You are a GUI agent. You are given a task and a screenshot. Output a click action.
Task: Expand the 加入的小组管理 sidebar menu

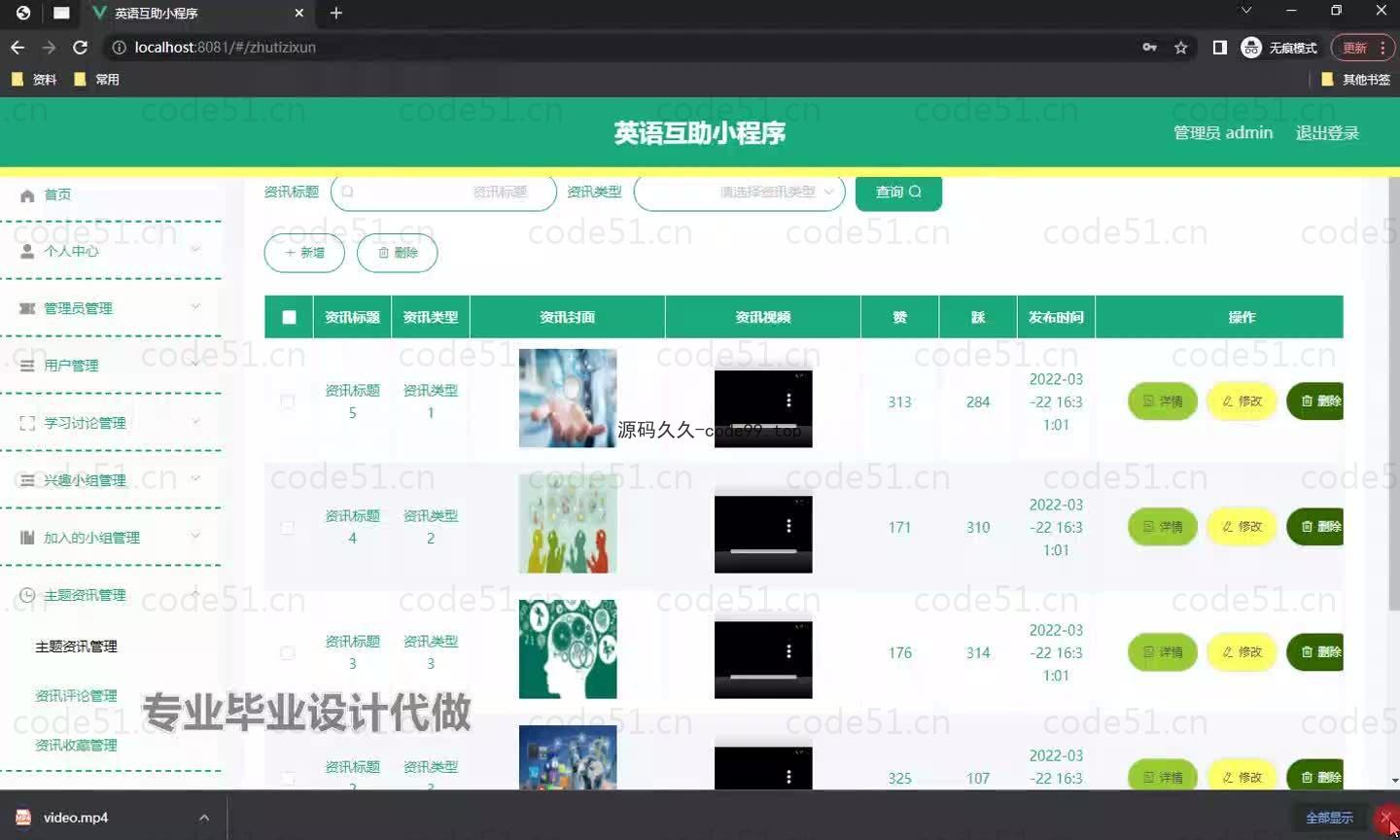pyautogui.click(x=195, y=537)
